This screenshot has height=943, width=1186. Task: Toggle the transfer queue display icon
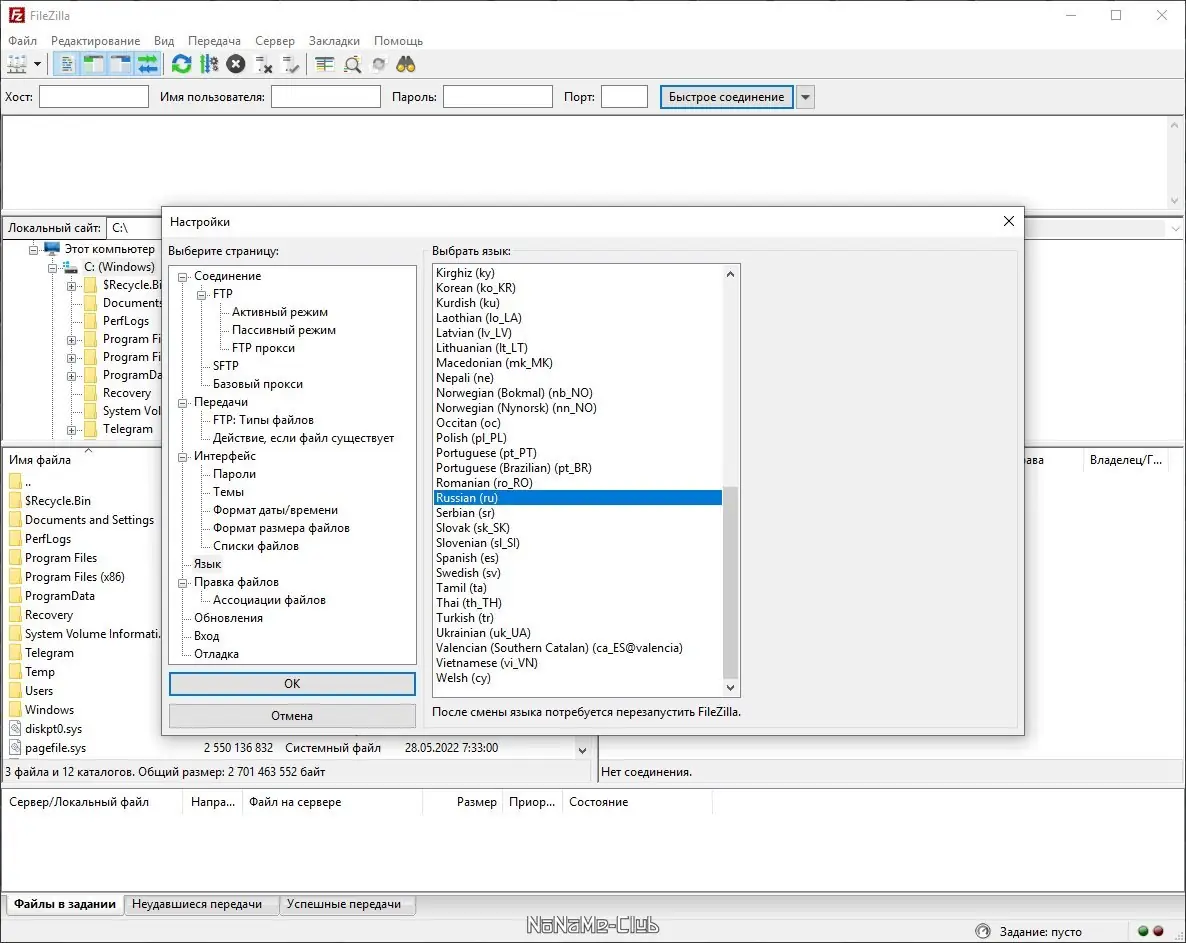(x=147, y=65)
